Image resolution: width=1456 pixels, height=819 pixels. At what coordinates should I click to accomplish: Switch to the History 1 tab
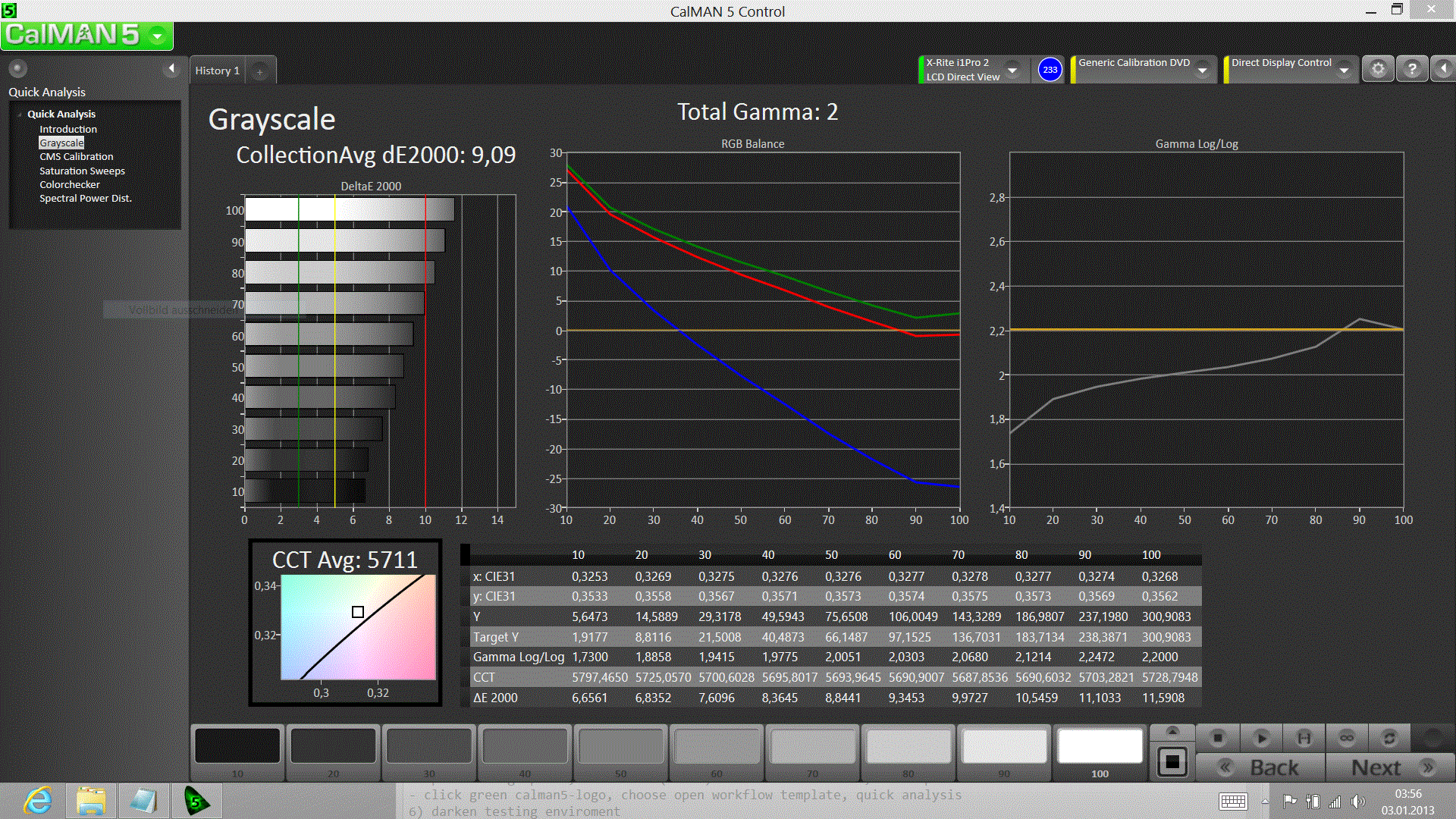218,71
